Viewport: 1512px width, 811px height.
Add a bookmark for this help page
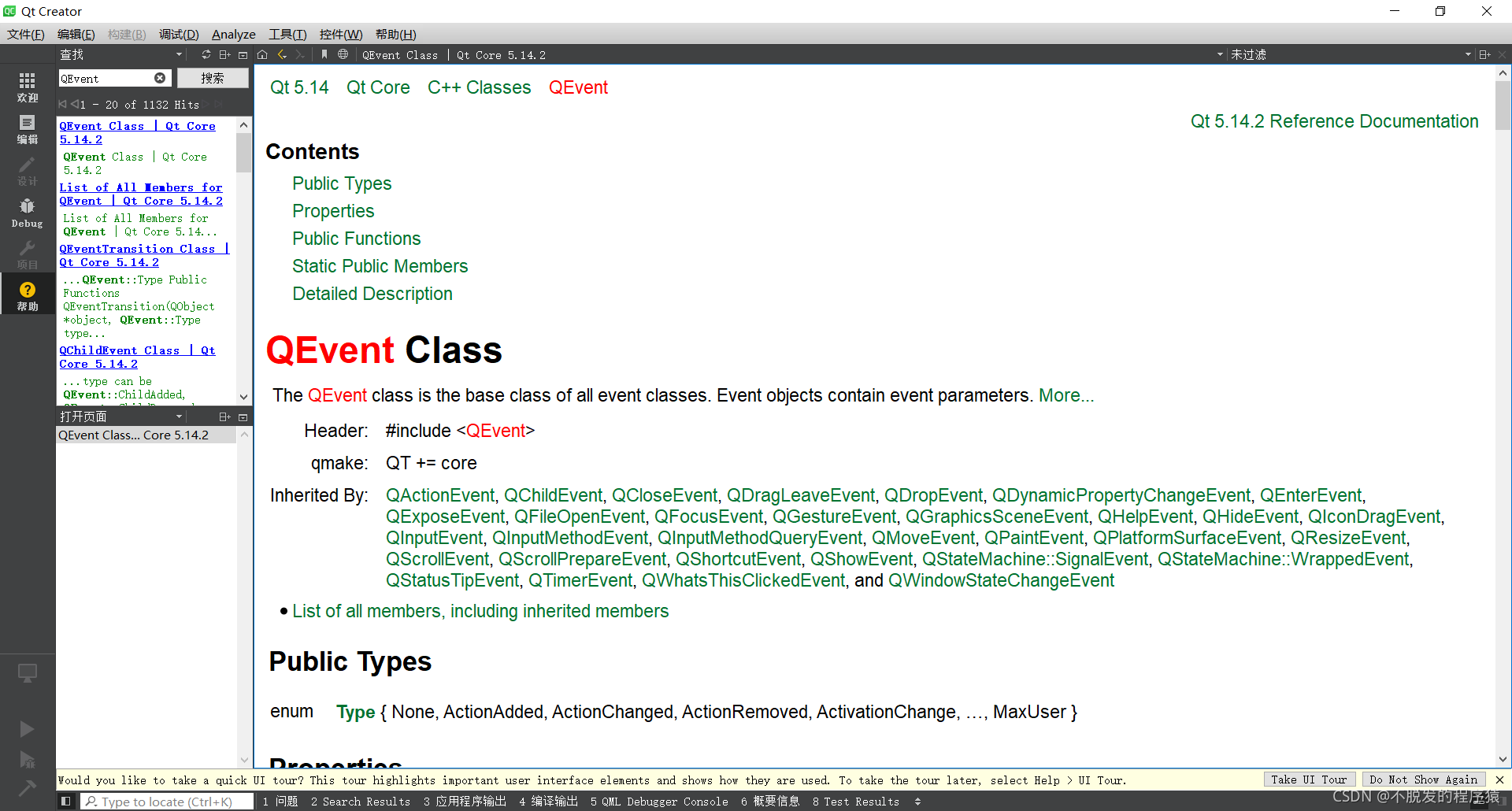324,54
